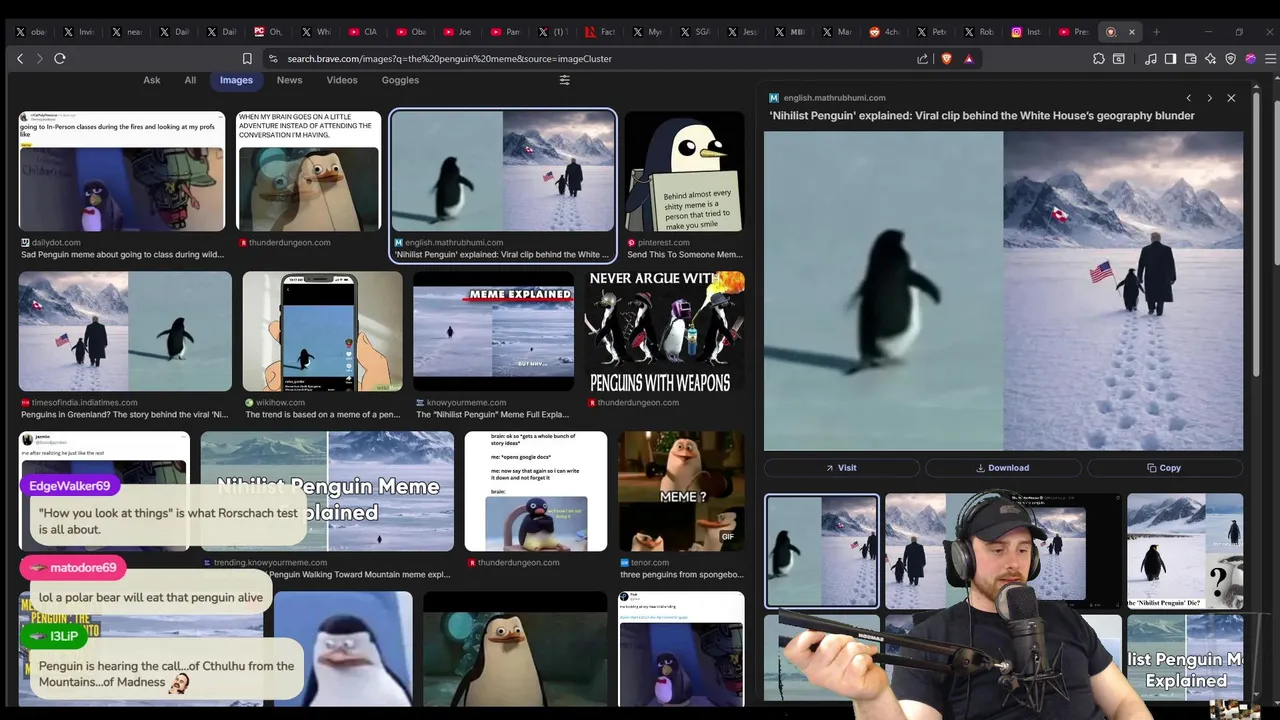Select the All search category

coord(190,80)
